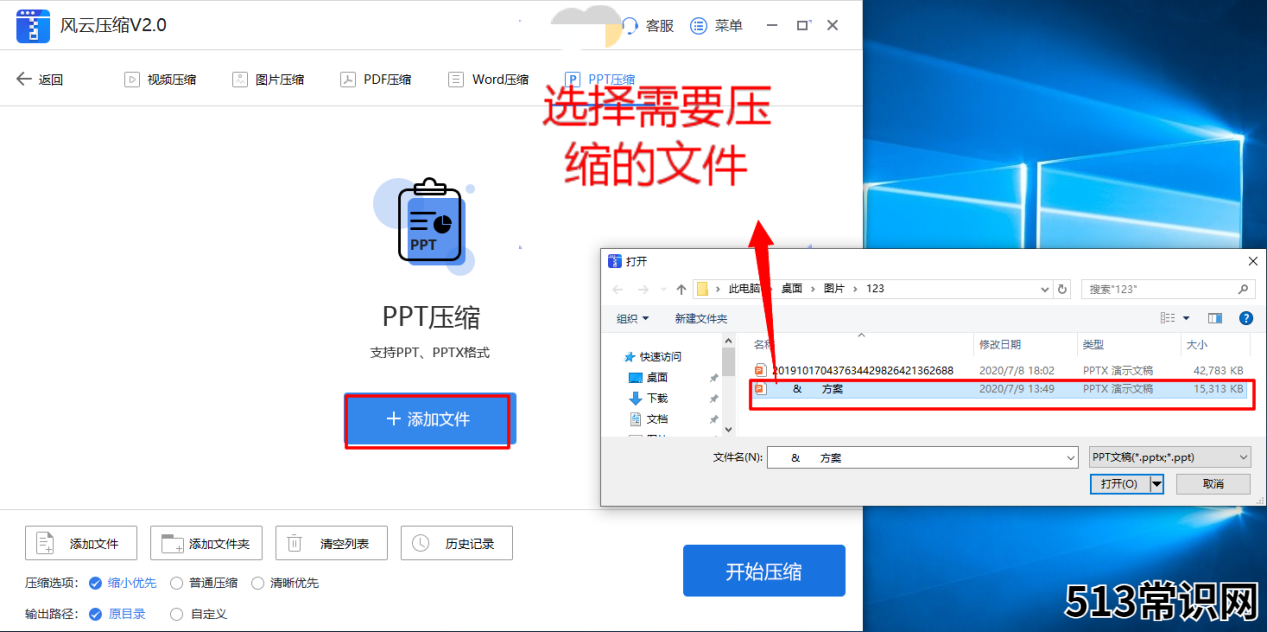The image size is (1267, 632).
Task: Choose 原目录 as output path
Action: click(117, 614)
